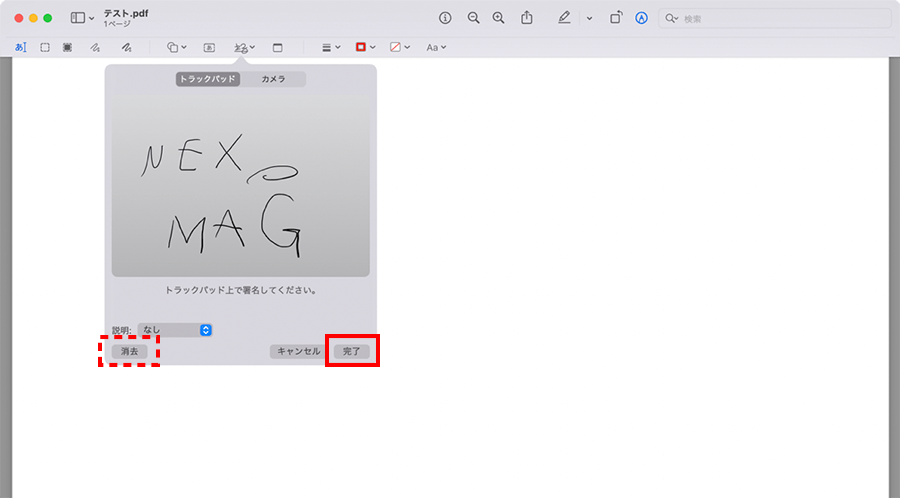Open the Aa text style dropdown
900x498 pixels.
coord(435,47)
